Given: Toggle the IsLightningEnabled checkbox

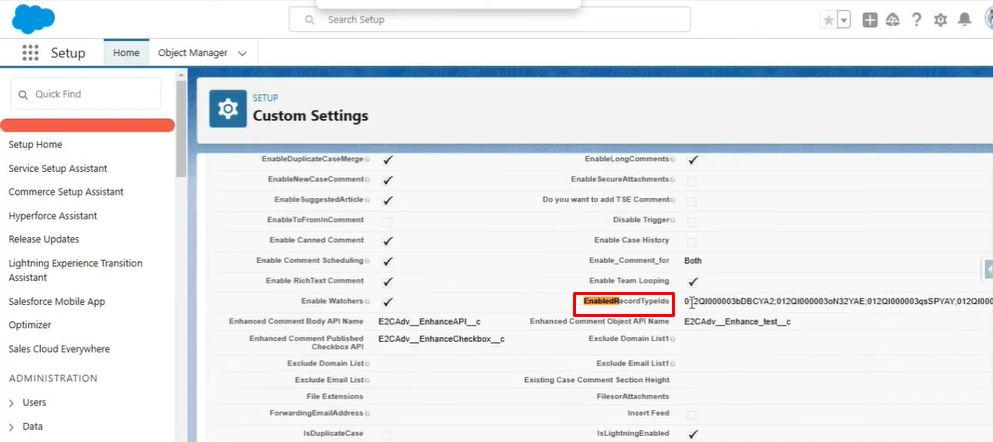Looking at the screenshot, I should coord(693,434).
